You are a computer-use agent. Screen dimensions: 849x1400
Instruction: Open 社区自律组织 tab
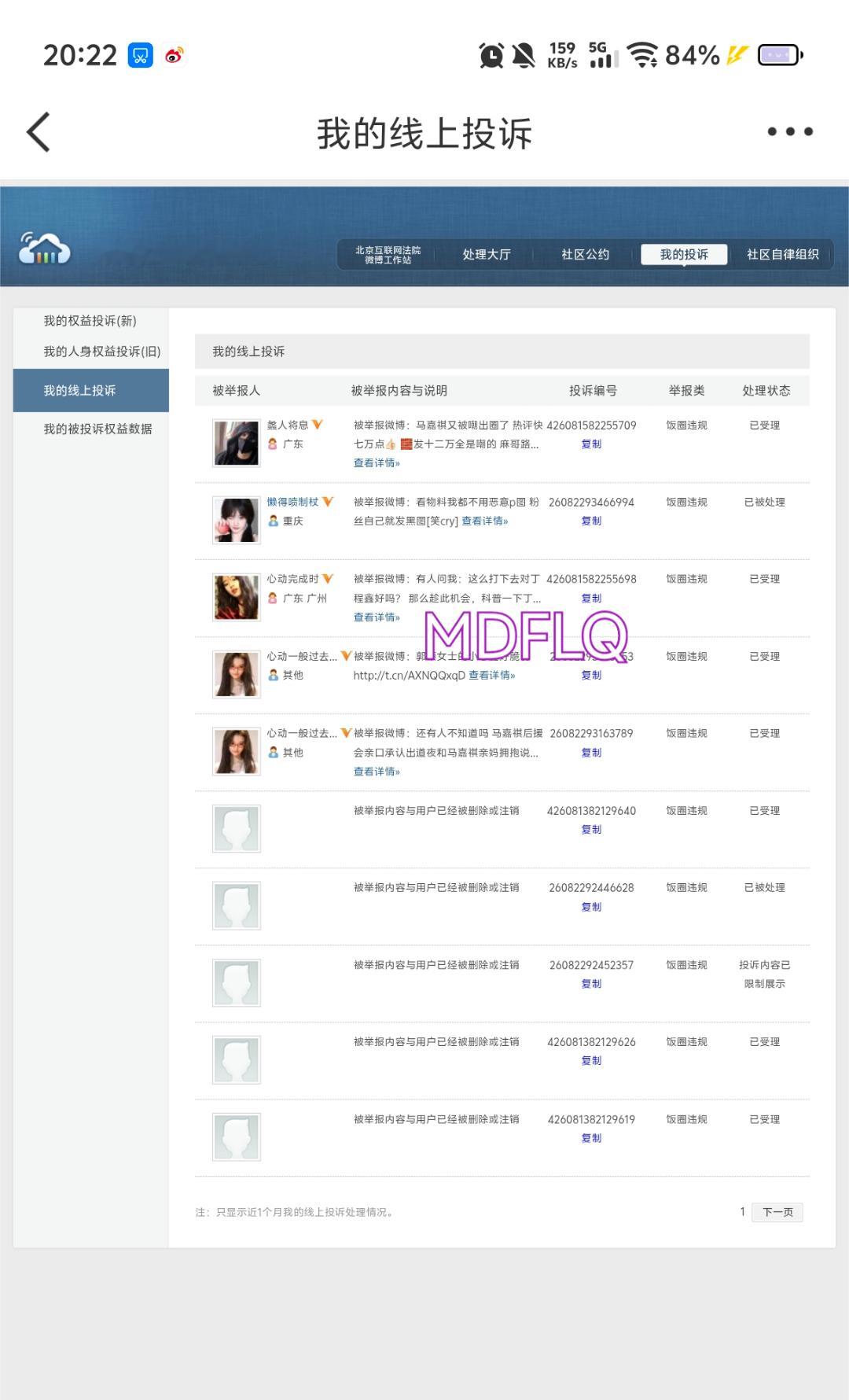point(782,255)
